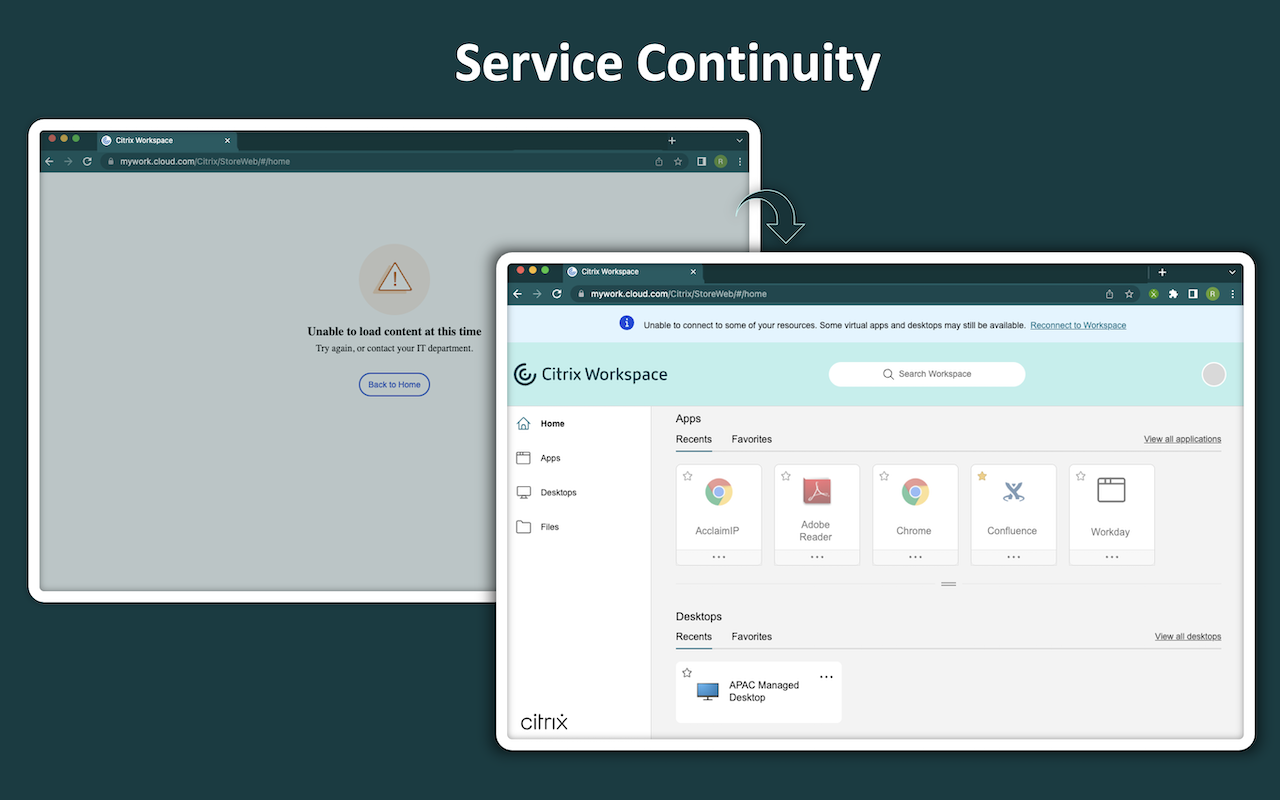1280x800 pixels.
Task: Select Apps in the navigation sidebar
Action: [551, 458]
